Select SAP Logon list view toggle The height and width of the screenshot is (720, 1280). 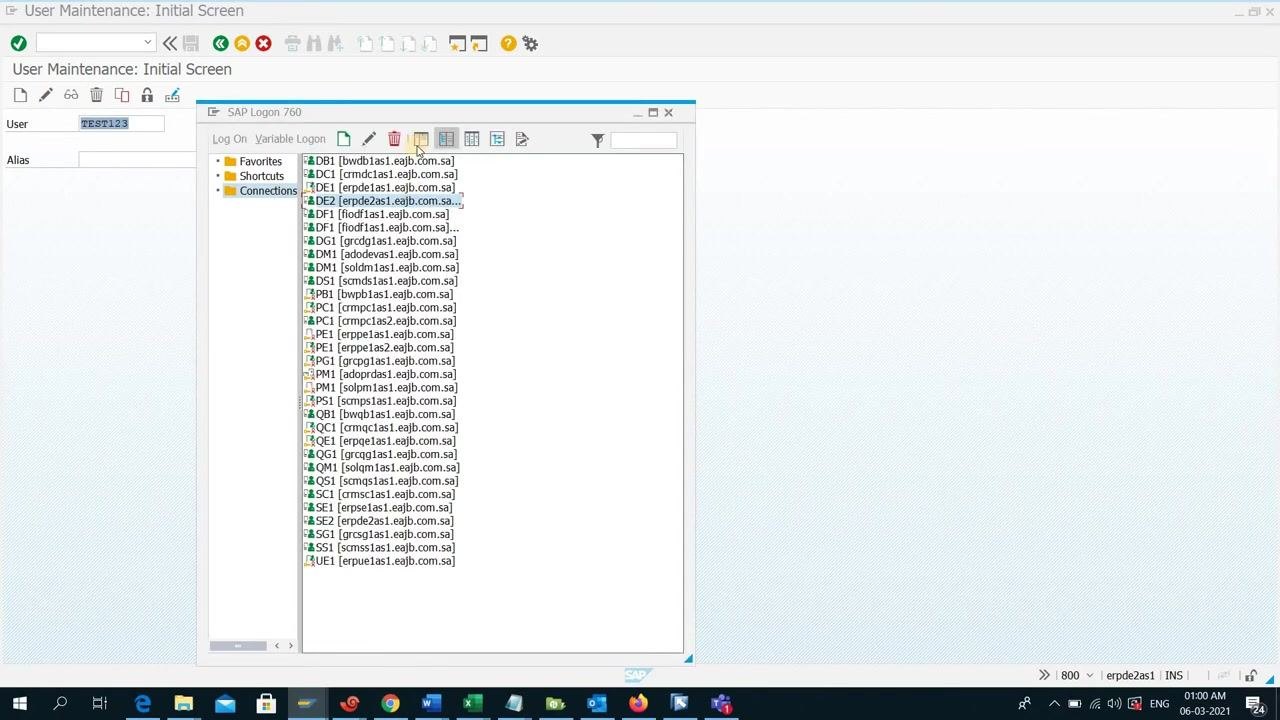pyautogui.click(x=446, y=139)
